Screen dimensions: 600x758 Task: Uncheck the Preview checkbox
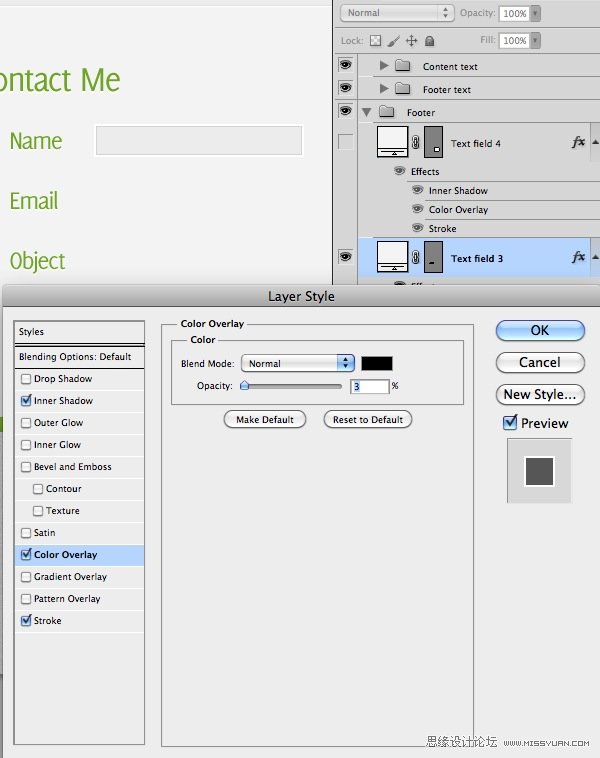pyautogui.click(x=510, y=423)
